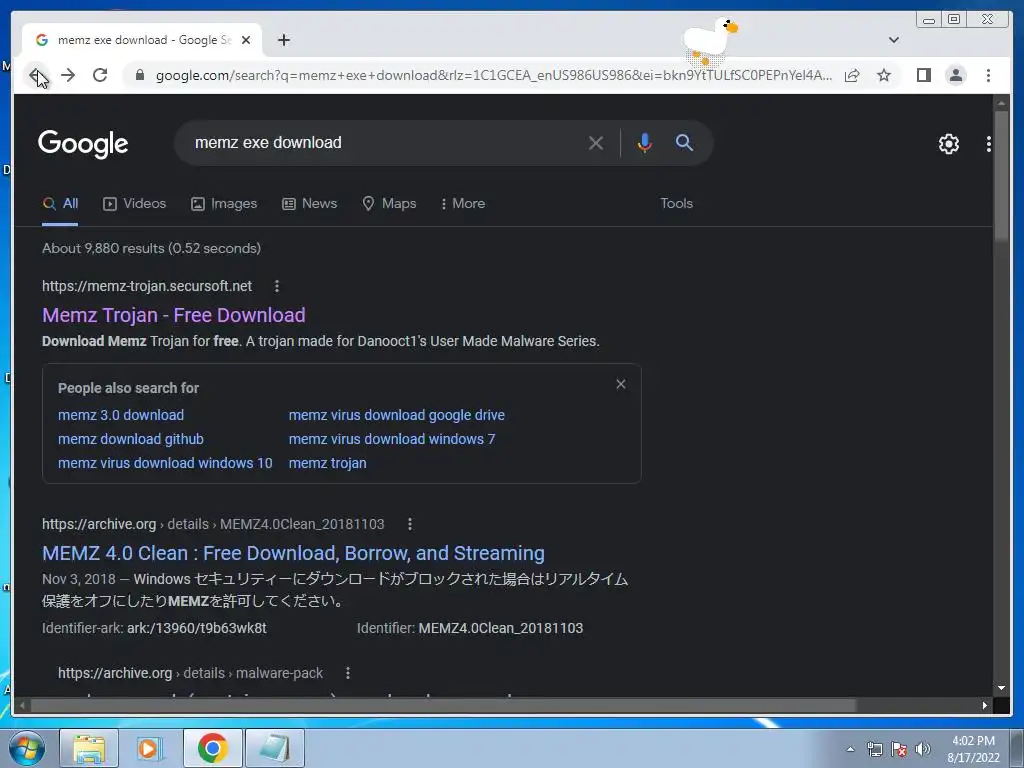Open options for MEMZ4.0Clean archive result

pyautogui.click(x=409, y=524)
